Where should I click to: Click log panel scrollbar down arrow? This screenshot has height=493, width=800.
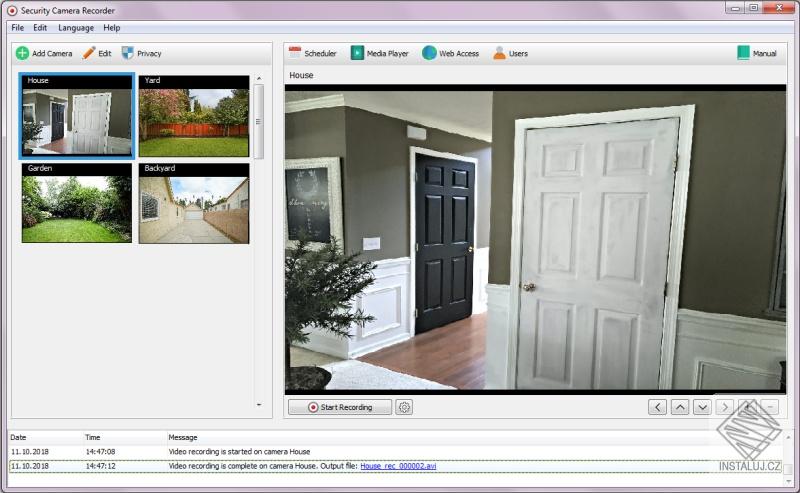789,481
